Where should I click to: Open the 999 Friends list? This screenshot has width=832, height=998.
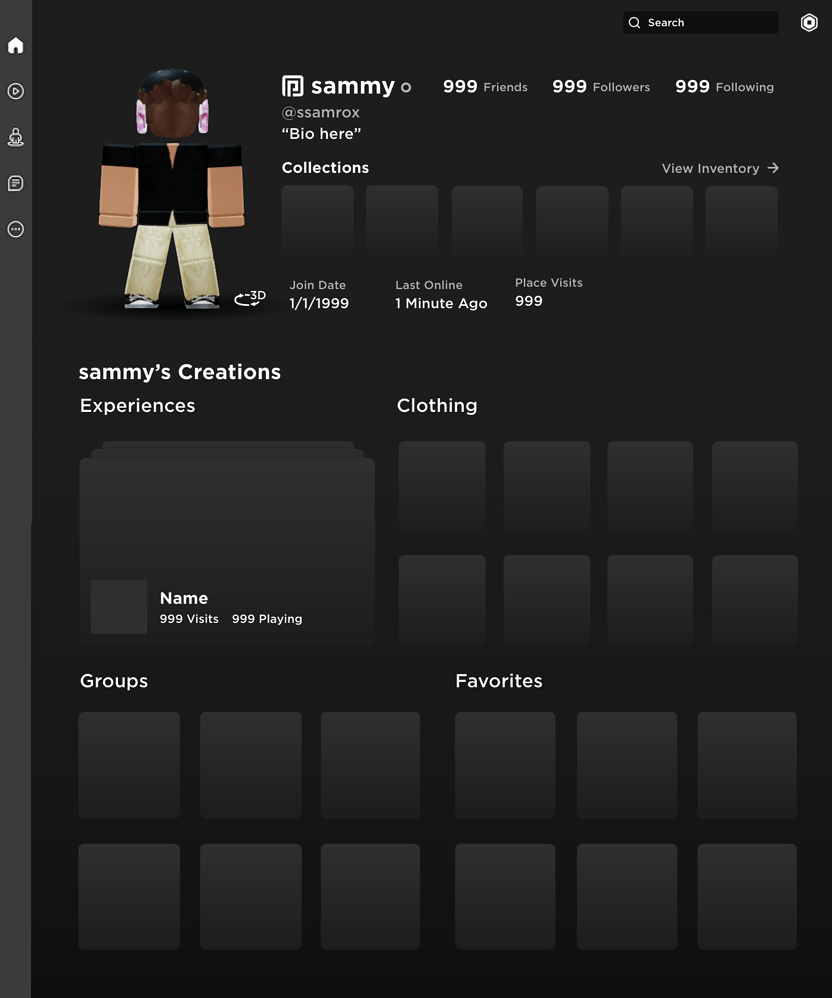click(x=485, y=87)
